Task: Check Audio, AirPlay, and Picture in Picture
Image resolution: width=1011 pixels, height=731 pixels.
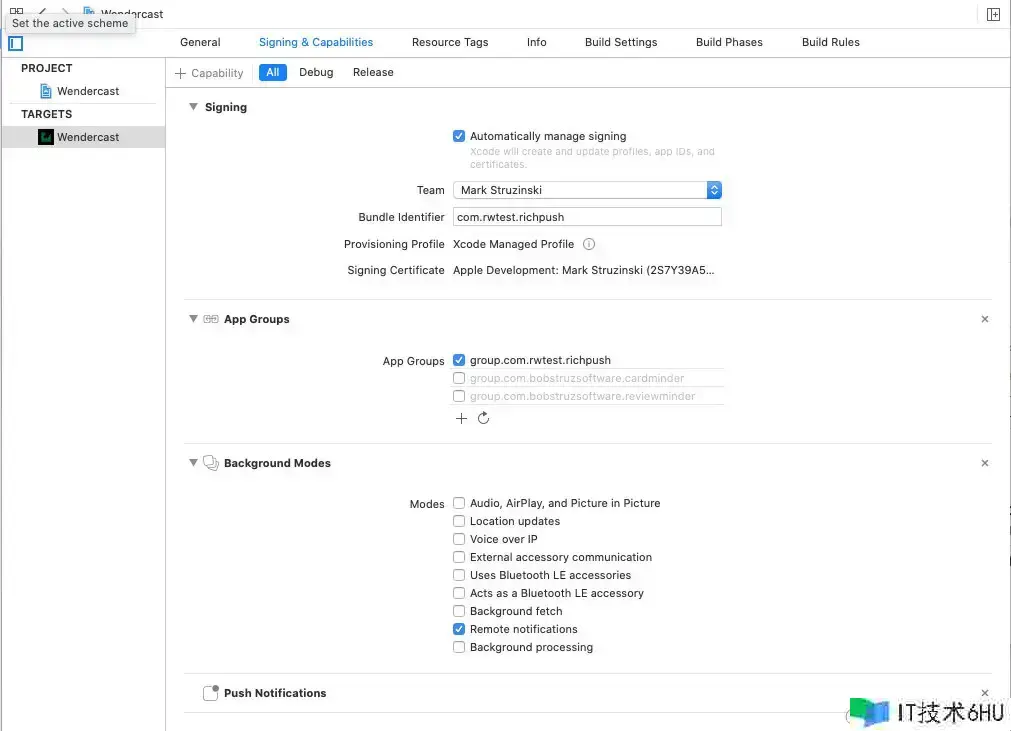Action: click(x=459, y=503)
